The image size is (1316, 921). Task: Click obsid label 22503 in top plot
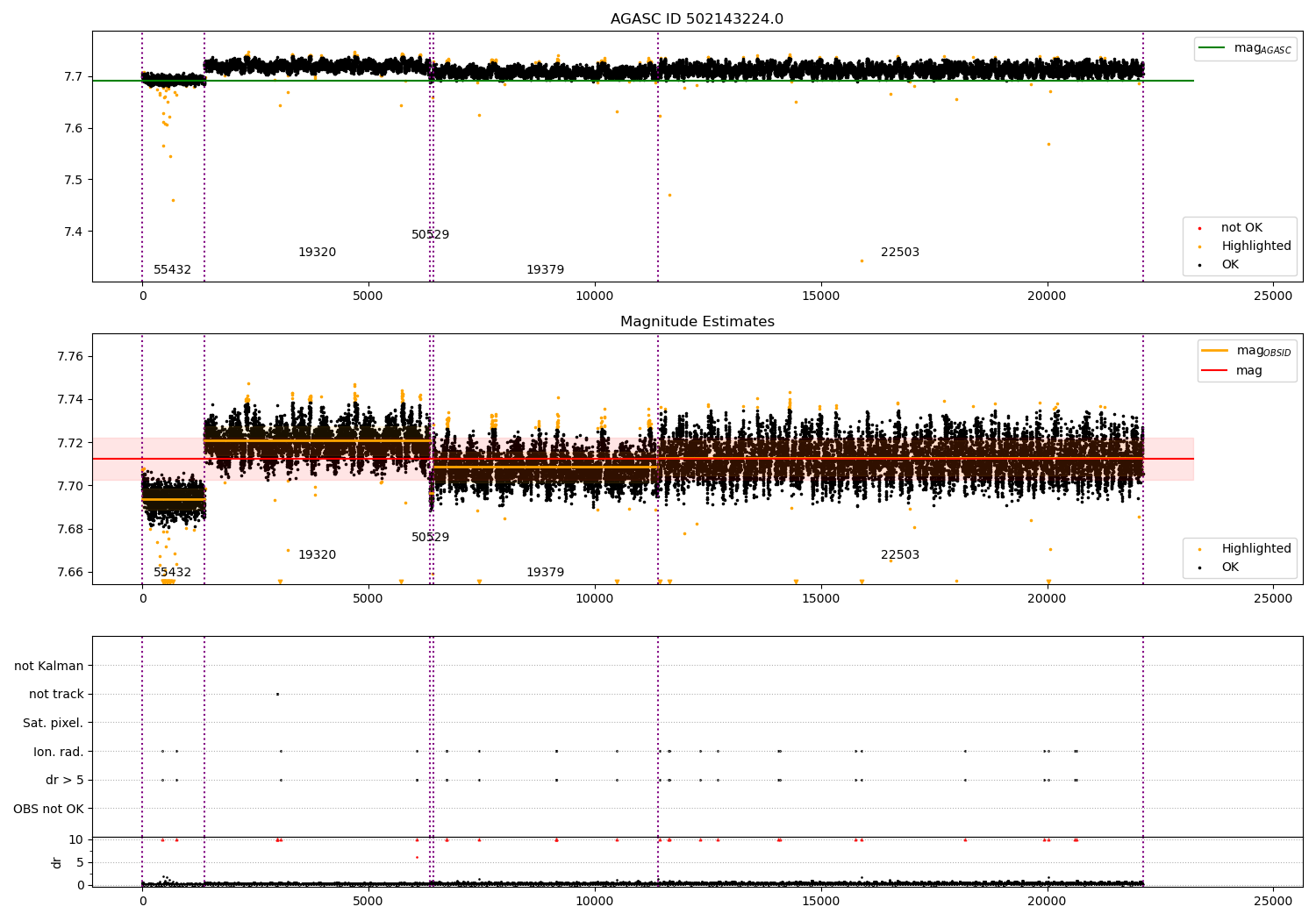tap(900, 253)
